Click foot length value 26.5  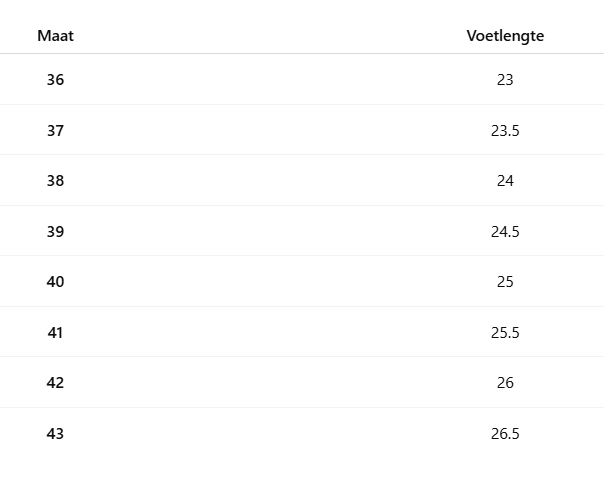coord(505,433)
